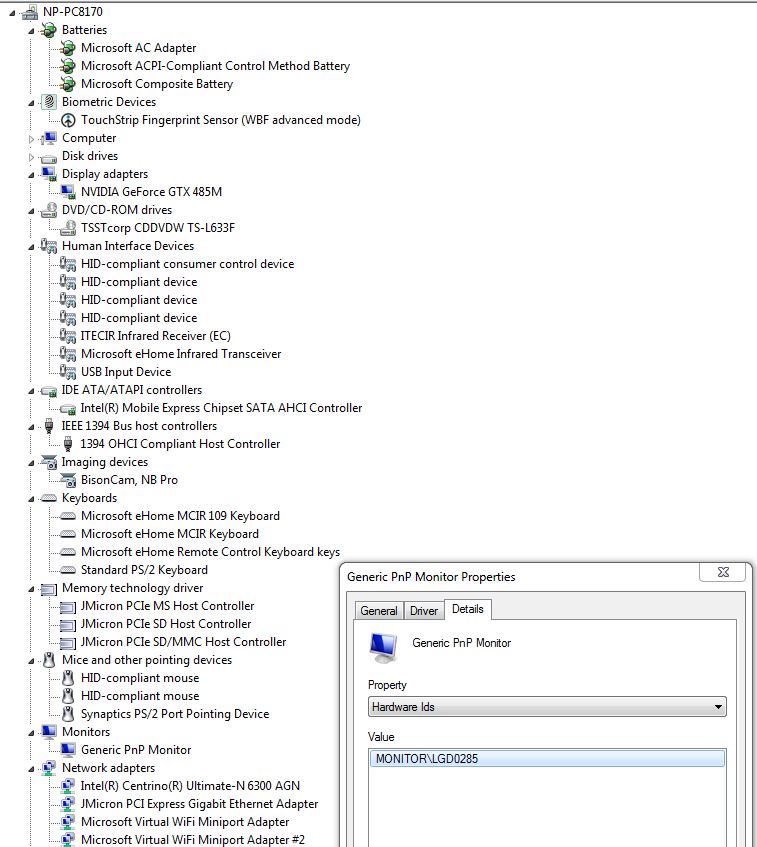Viewport: 757px width, 847px height.
Task: Expand the Disk drives tree node
Action: (31, 157)
